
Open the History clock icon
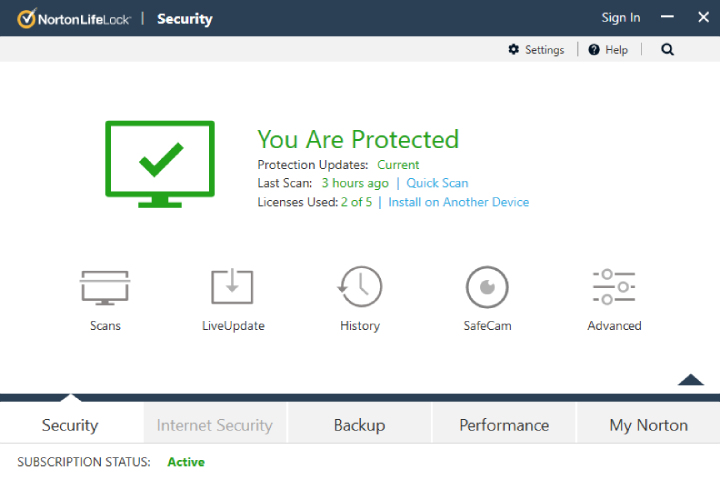(x=360, y=287)
